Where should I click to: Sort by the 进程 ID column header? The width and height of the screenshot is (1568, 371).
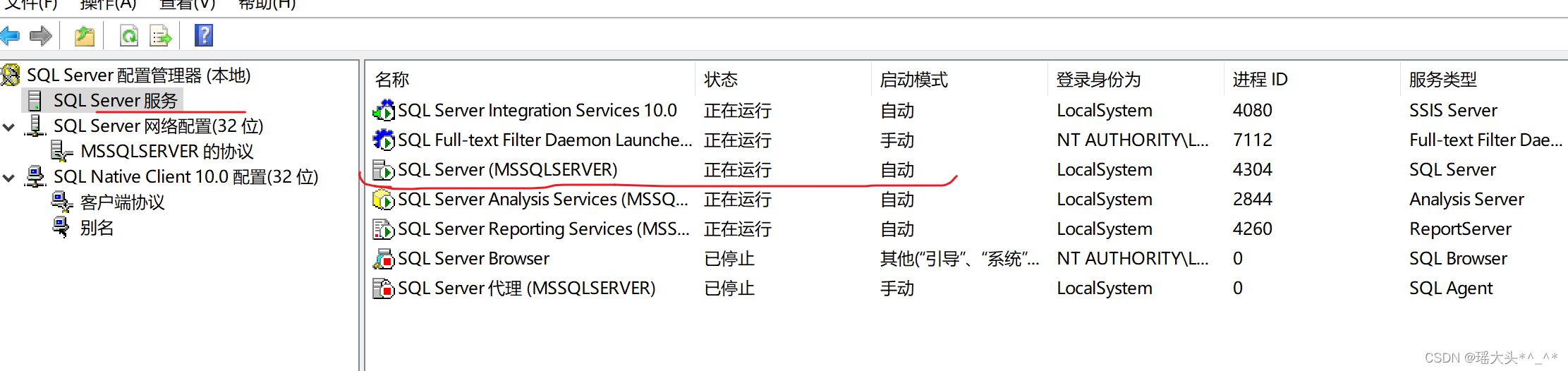[1260, 79]
